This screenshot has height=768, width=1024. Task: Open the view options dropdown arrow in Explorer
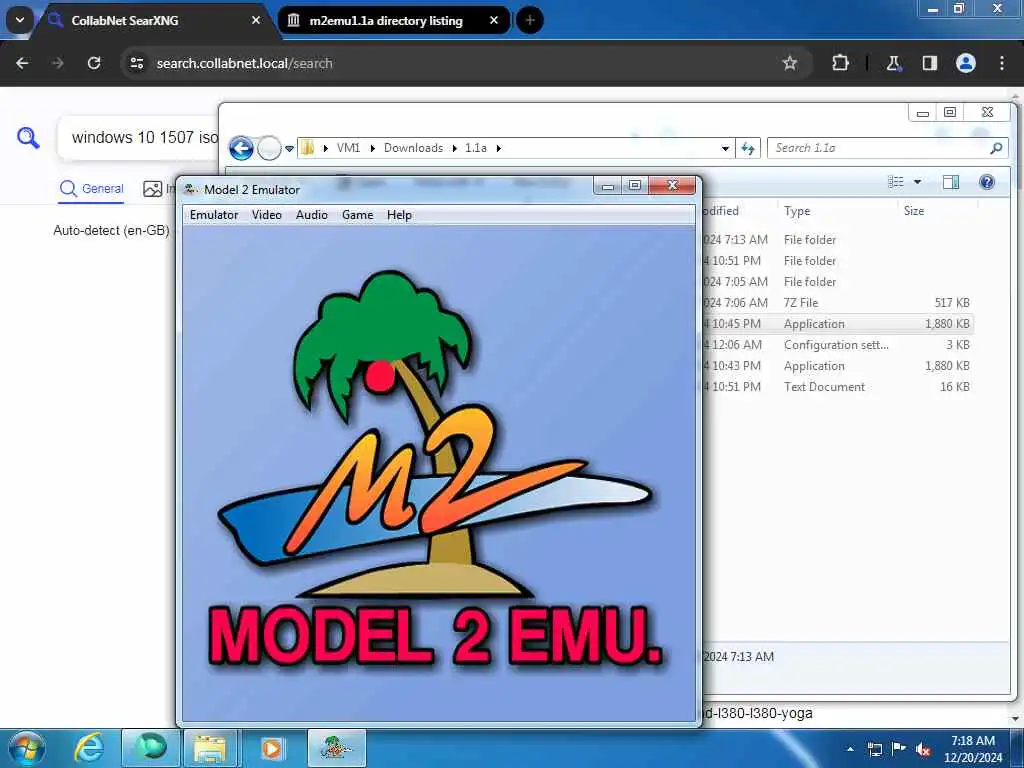[917, 182]
